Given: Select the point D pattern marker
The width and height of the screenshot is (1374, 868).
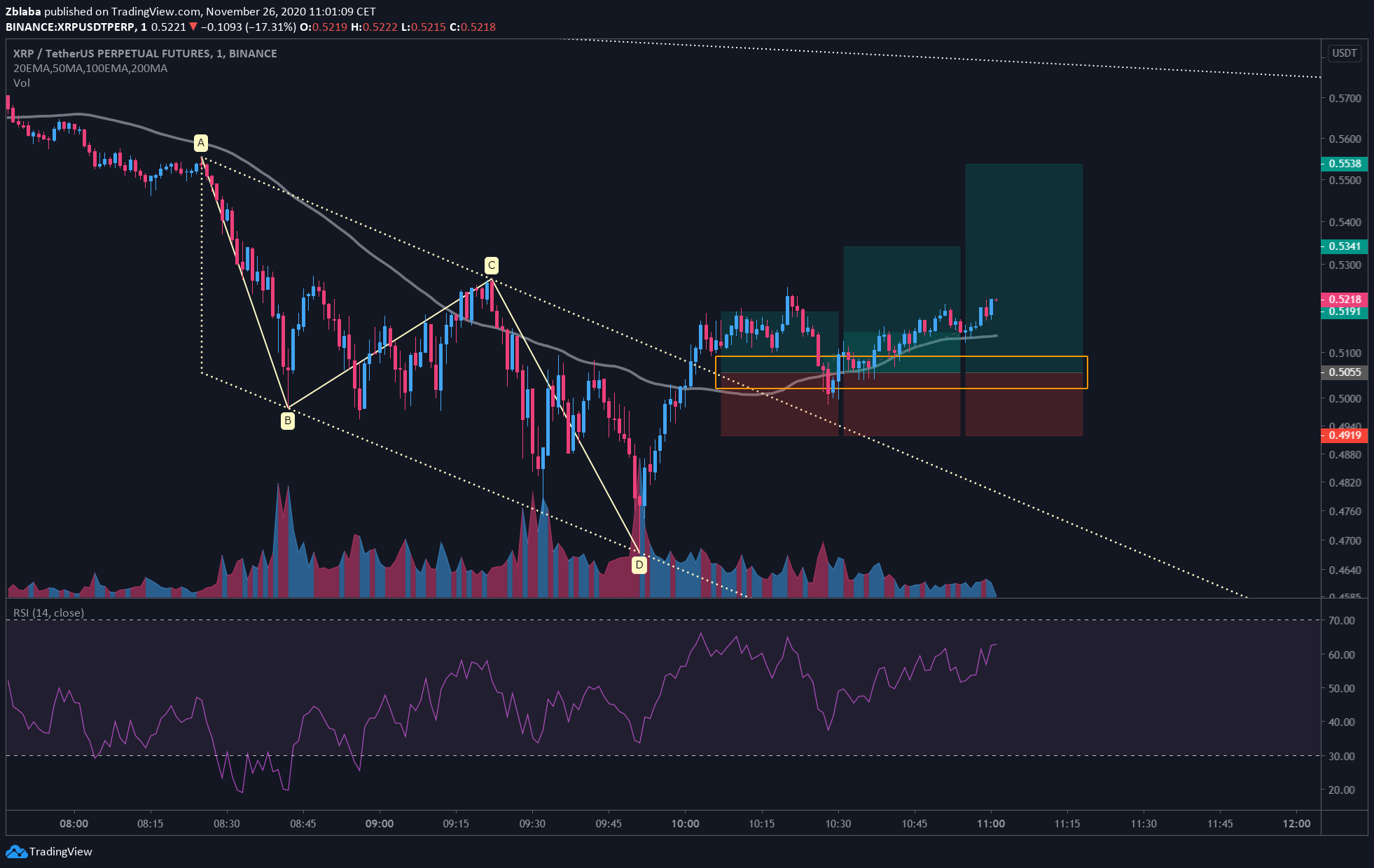Looking at the screenshot, I should click(x=639, y=565).
